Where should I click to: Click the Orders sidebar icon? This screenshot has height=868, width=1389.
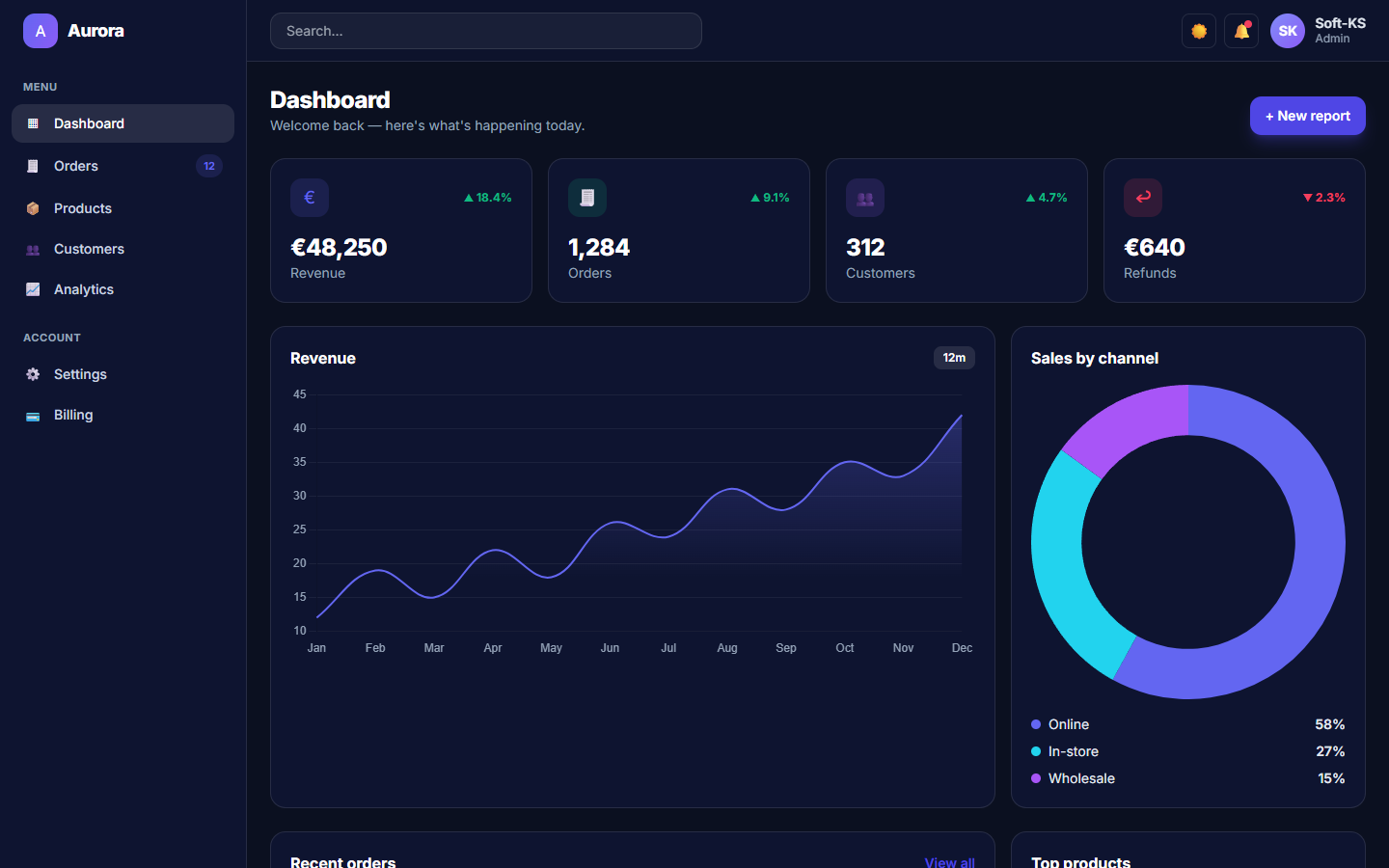(x=33, y=166)
